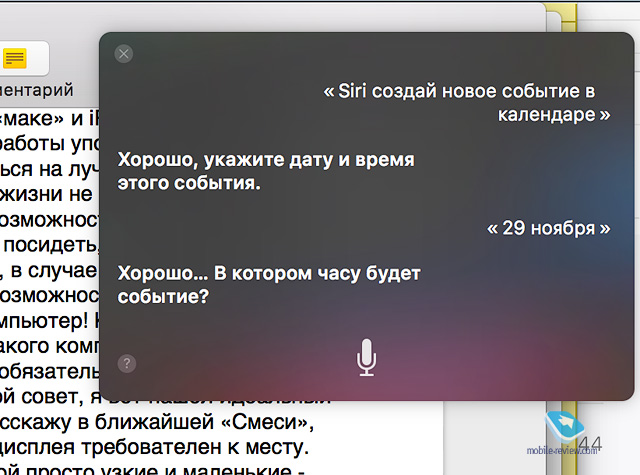Click Siri reply «Хорошо, укажите дату и время»
Image resolution: width=640 pixels, height=475 pixels.
click(x=266, y=171)
